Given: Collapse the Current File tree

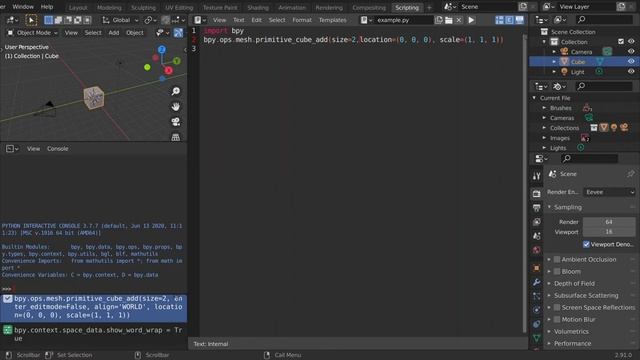Looking at the screenshot, I should pyautogui.click(x=534, y=98).
